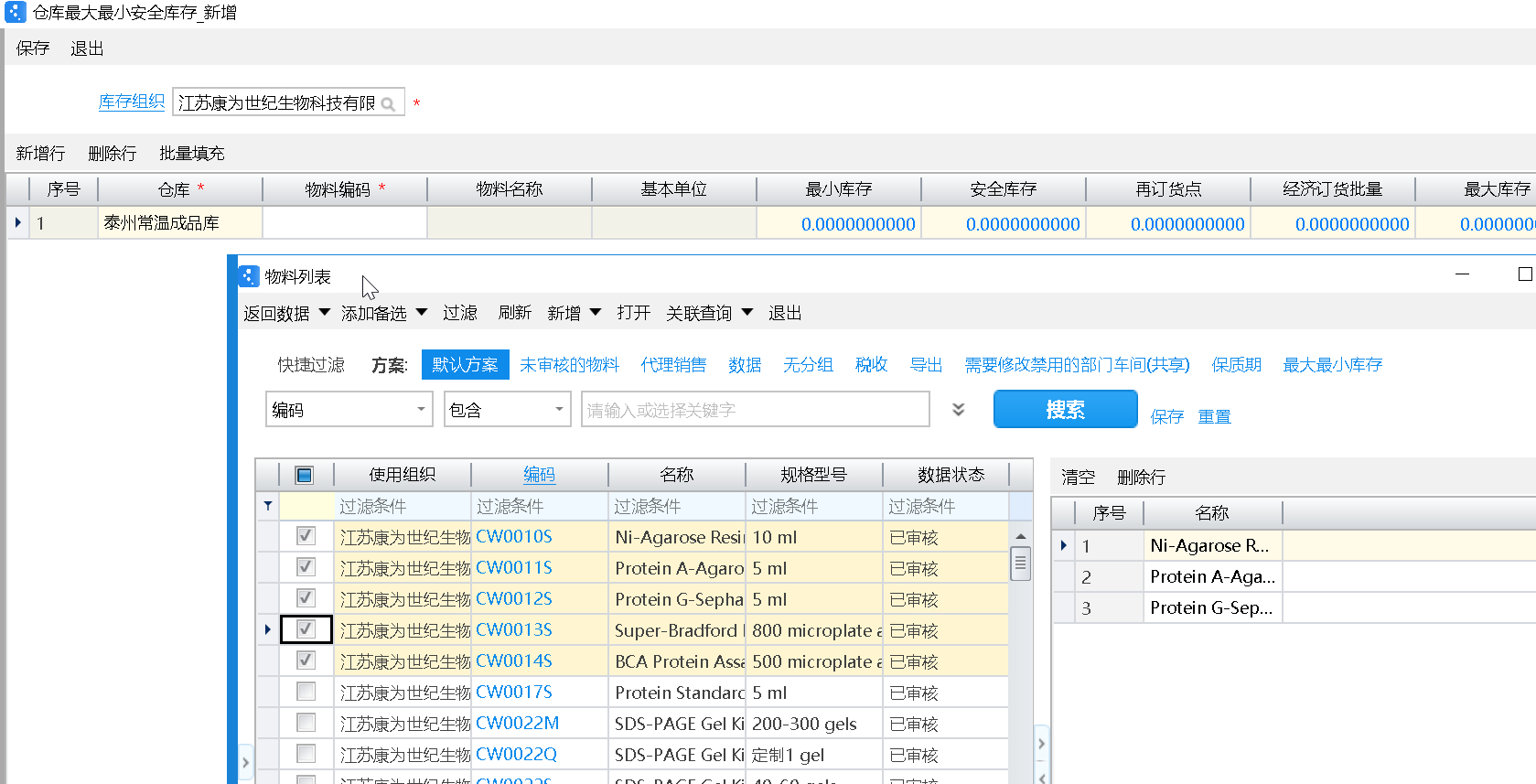Click the 库存组织 link label
The image size is (1536, 784).
point(132,102)
